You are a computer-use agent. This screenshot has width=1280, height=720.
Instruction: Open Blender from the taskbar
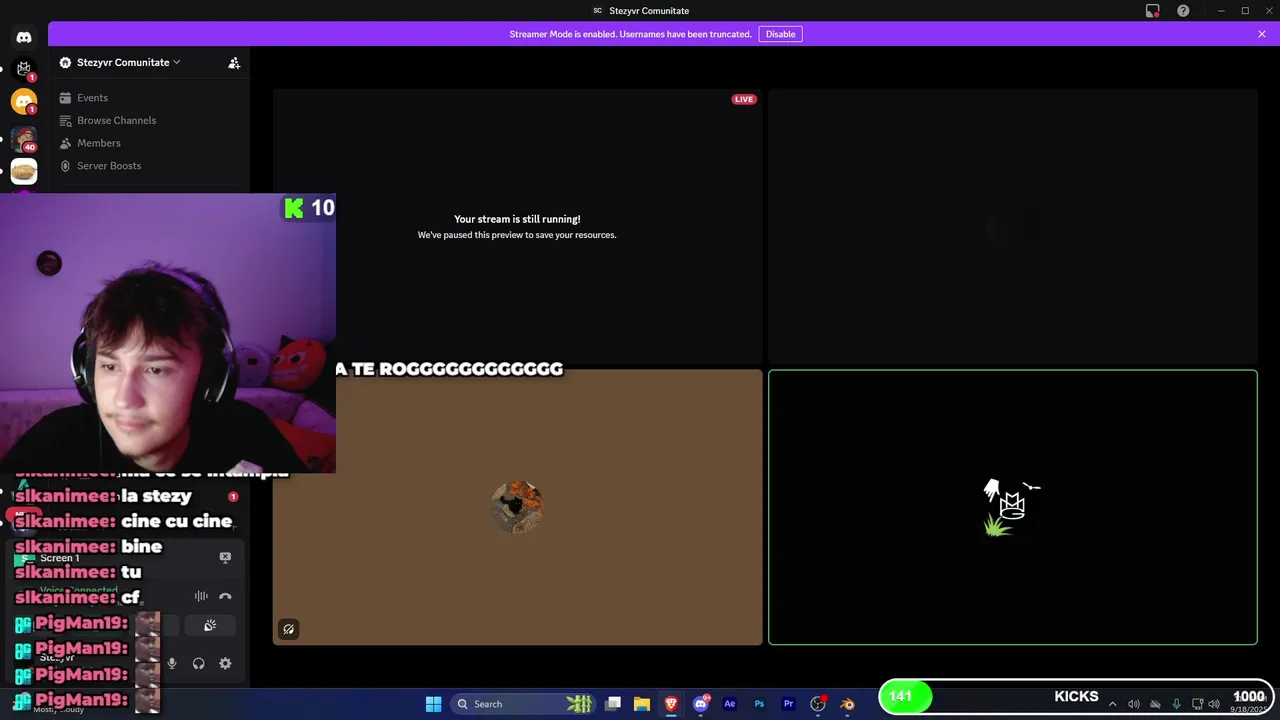(847, 704)
